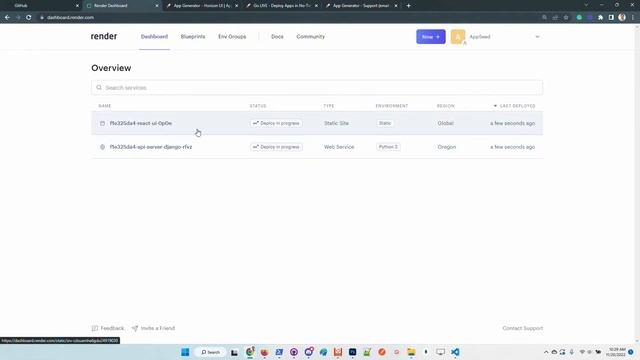The image size is (640, 360).
Task: Open the api-server-django web service
Action: pos(151,147)
